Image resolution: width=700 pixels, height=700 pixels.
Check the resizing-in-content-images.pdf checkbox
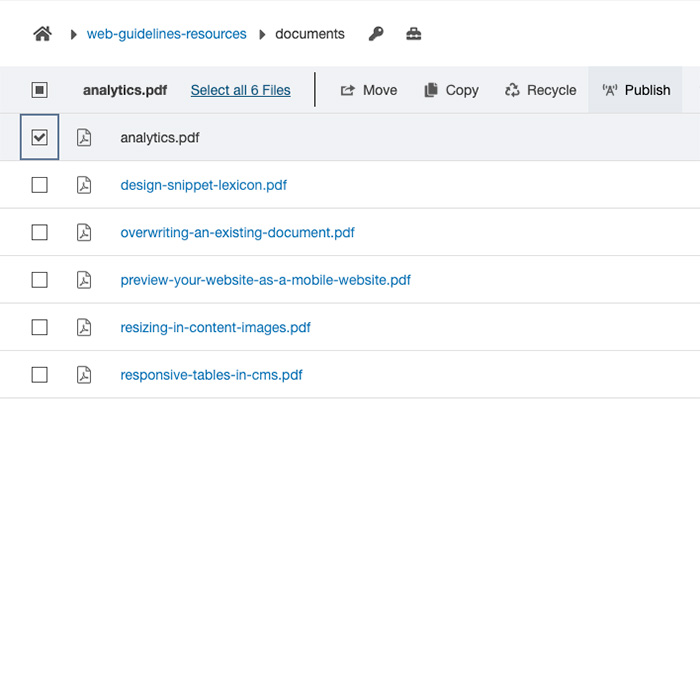pyautogui.click(x=39, y=327)
